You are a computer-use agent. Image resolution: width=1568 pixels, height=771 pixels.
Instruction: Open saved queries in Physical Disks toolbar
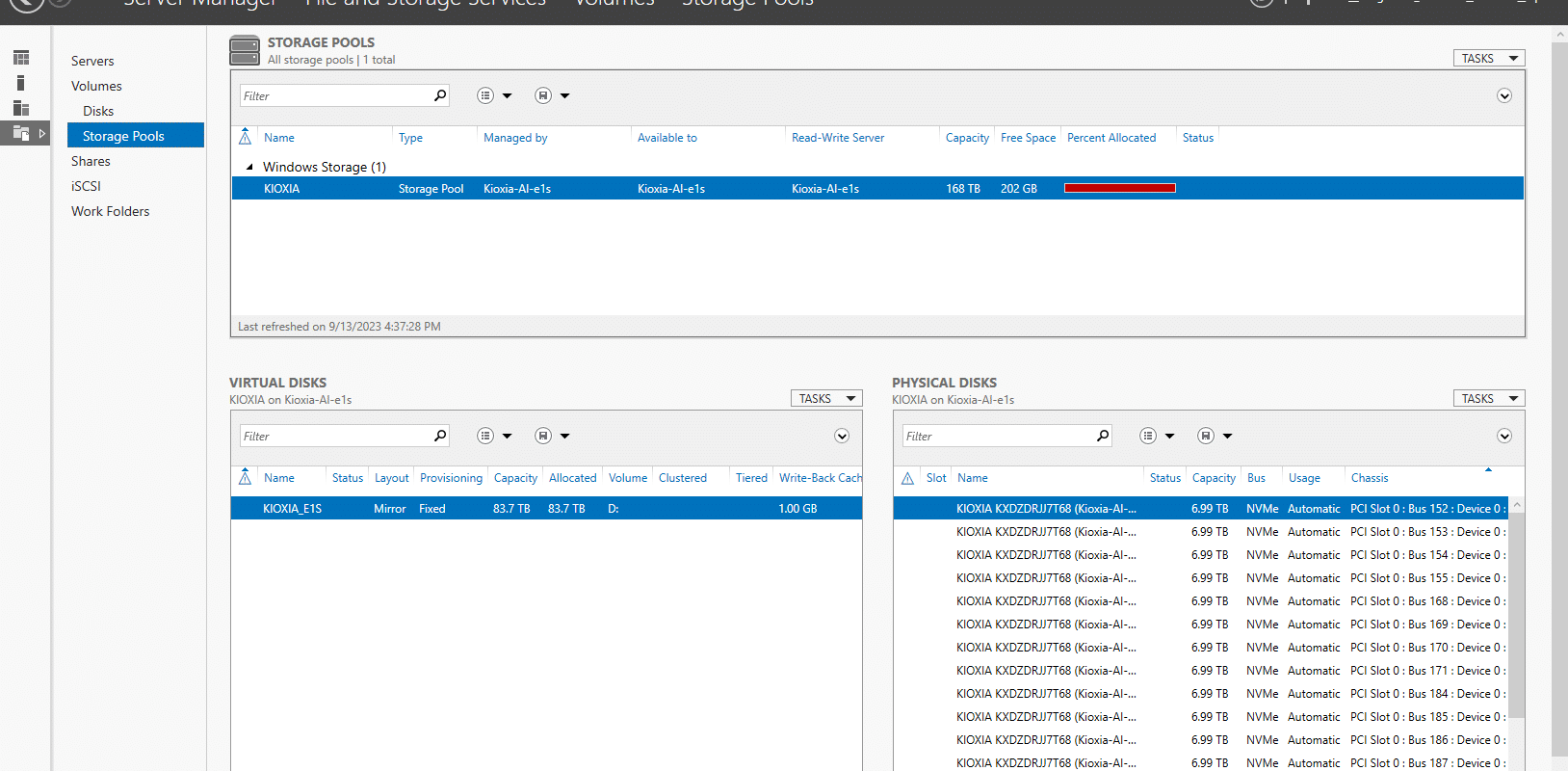coord(1206,436)
